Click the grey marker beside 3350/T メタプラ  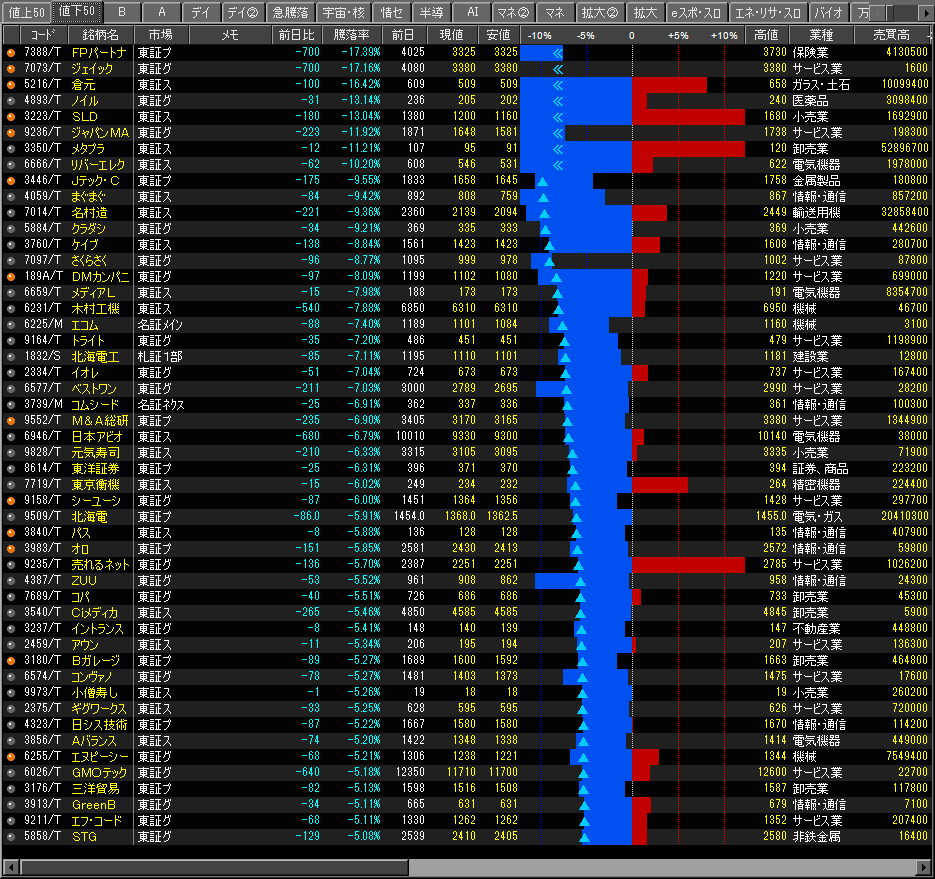(x=11, y=149)
